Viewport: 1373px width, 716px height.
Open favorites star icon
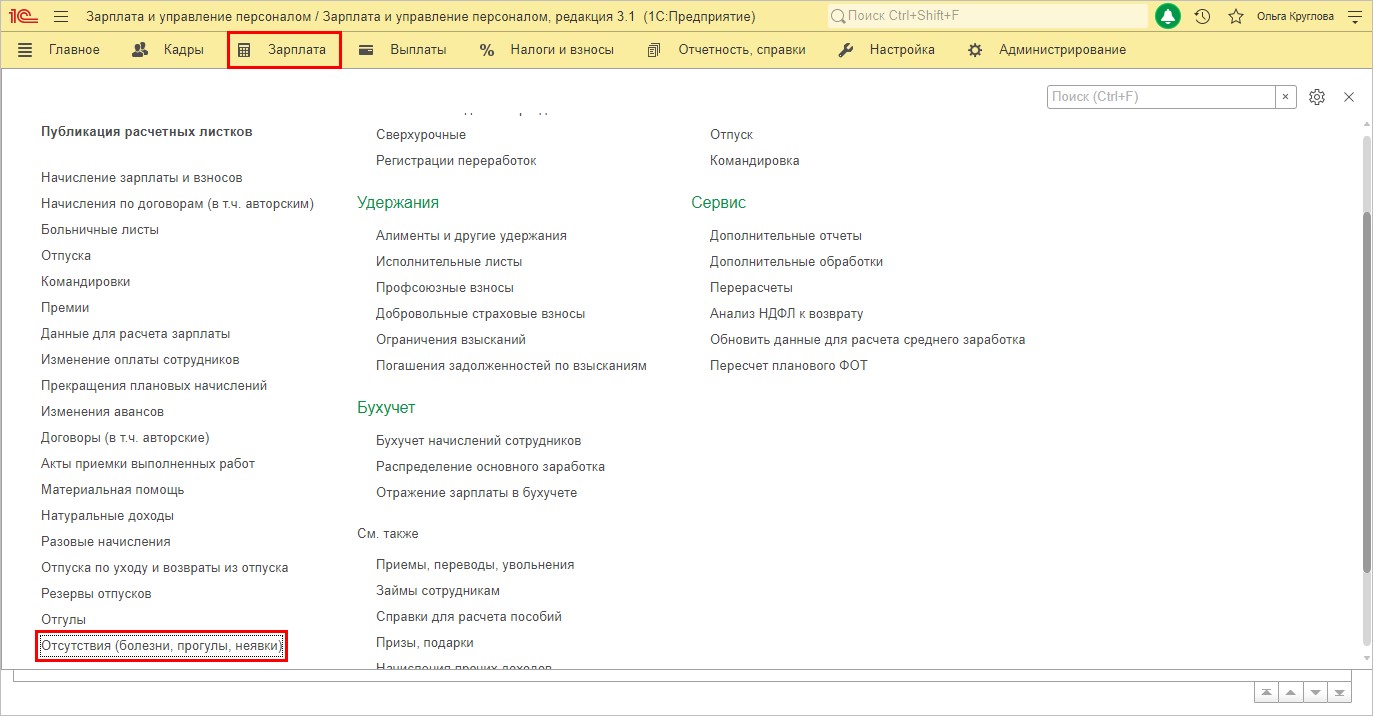coord(1236,17)
